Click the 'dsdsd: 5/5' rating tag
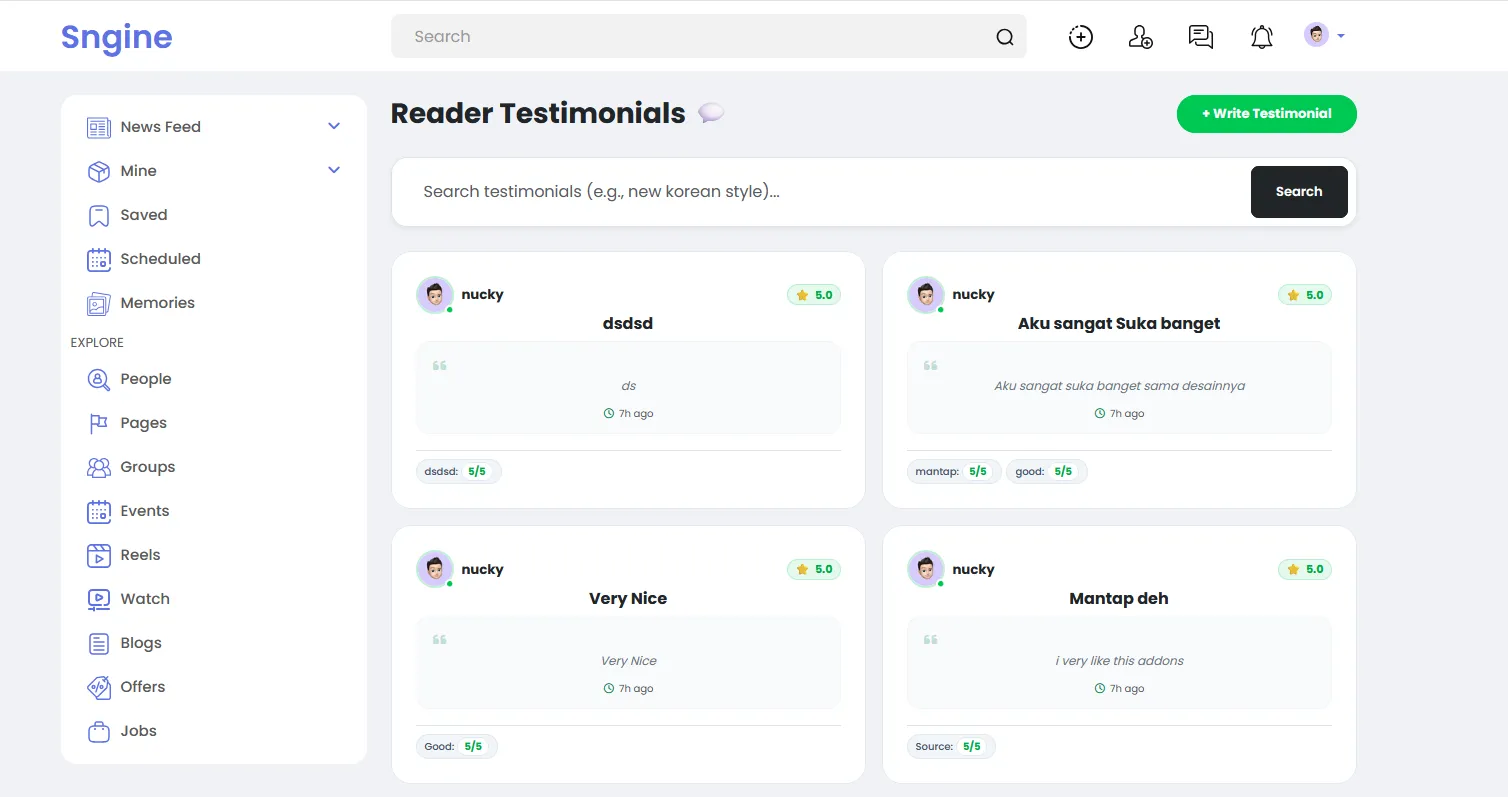This screenshot has height=797, width=1508. [458, 471]
